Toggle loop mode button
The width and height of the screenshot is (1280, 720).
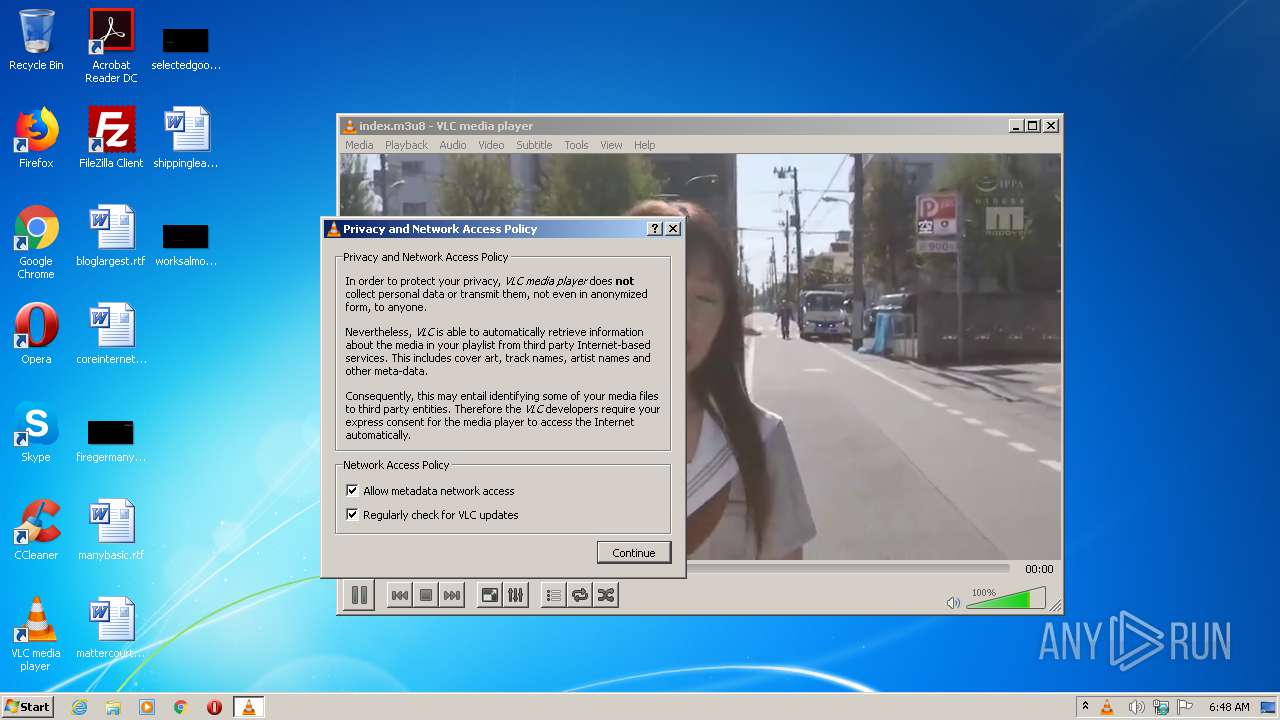pyautogui.click(x=580, y=595)
